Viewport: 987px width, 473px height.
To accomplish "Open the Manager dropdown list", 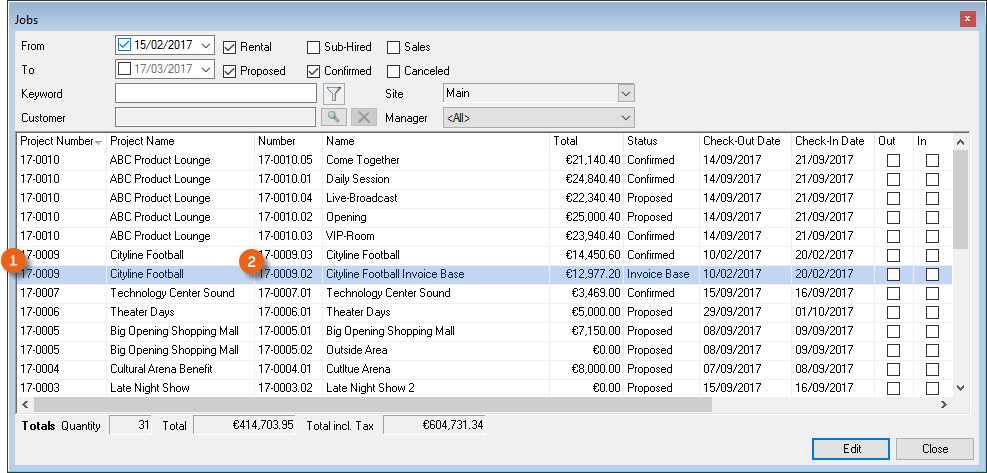I will click(x=626, y=118).
